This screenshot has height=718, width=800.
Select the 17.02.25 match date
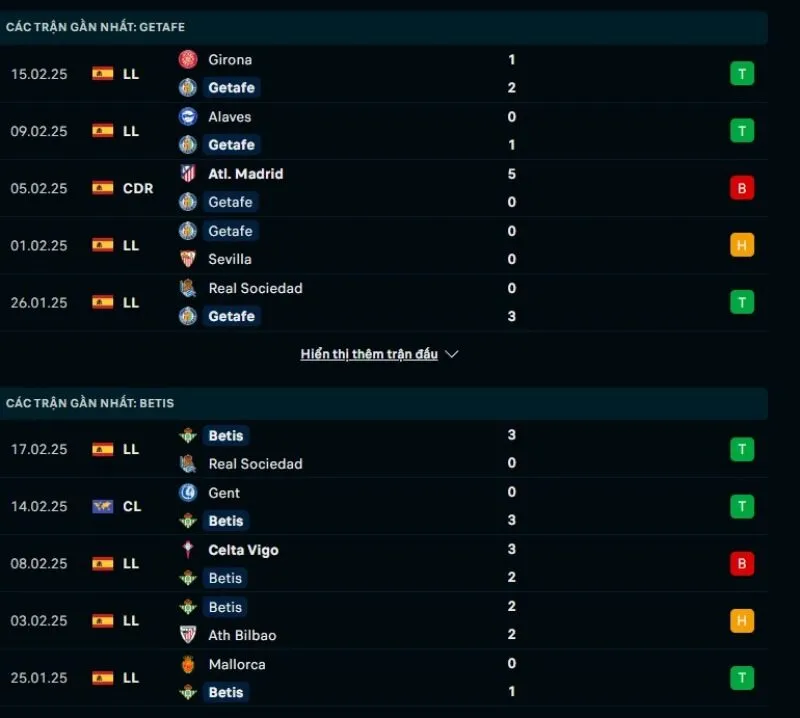(x=39, y=449)
